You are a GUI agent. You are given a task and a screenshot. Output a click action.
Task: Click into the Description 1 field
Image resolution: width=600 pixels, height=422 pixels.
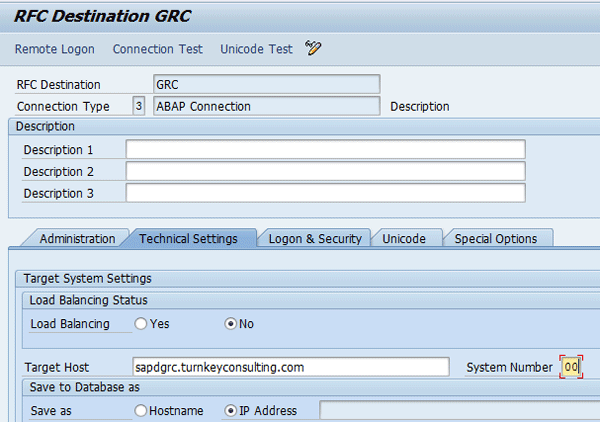pyautogui.click(x=325, y=149)
